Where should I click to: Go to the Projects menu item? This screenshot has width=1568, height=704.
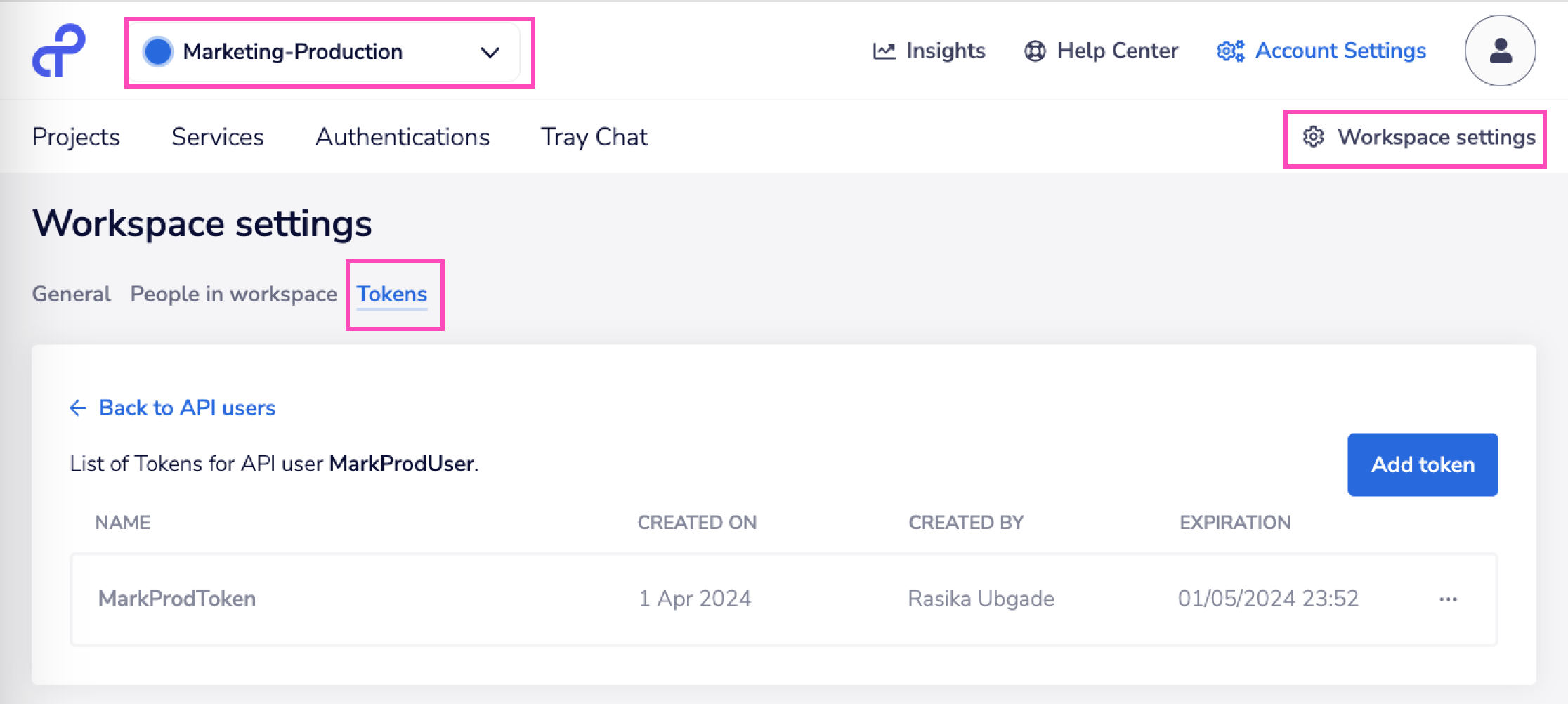[76, 137]
